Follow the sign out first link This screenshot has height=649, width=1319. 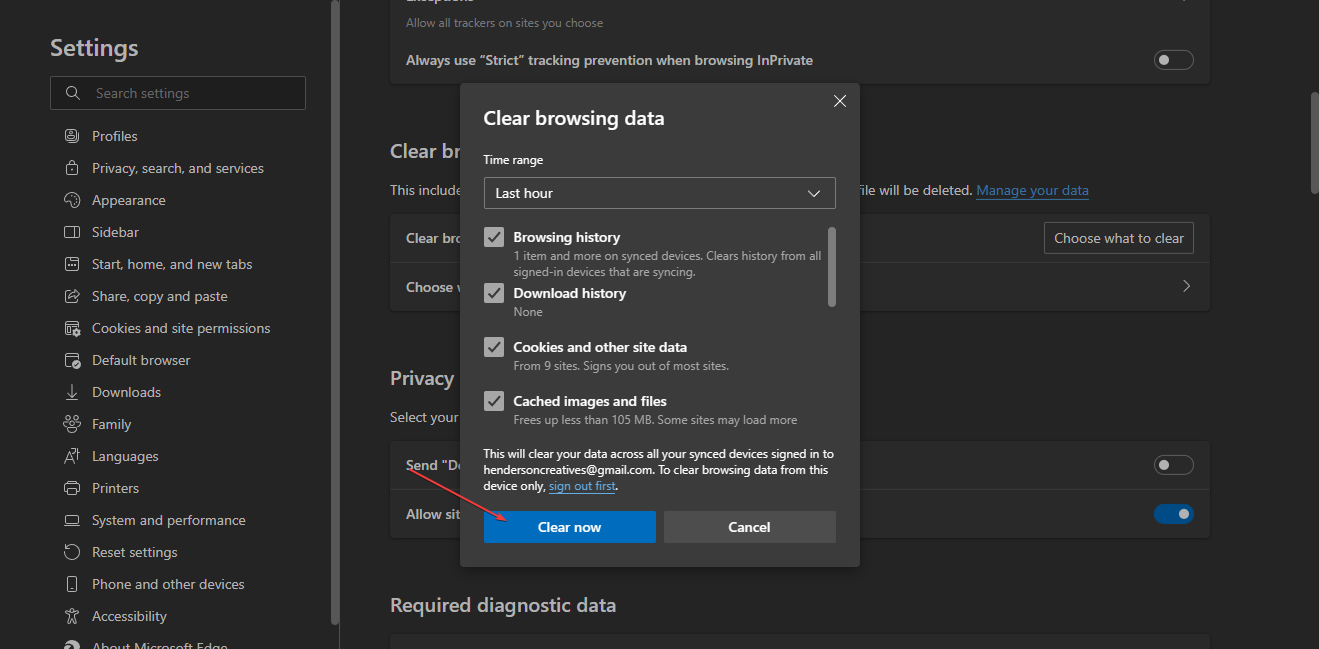582,486
